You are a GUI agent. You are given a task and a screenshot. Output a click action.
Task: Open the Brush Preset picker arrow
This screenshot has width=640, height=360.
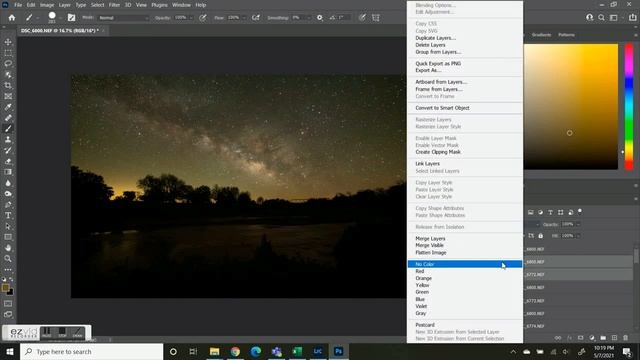60,18
